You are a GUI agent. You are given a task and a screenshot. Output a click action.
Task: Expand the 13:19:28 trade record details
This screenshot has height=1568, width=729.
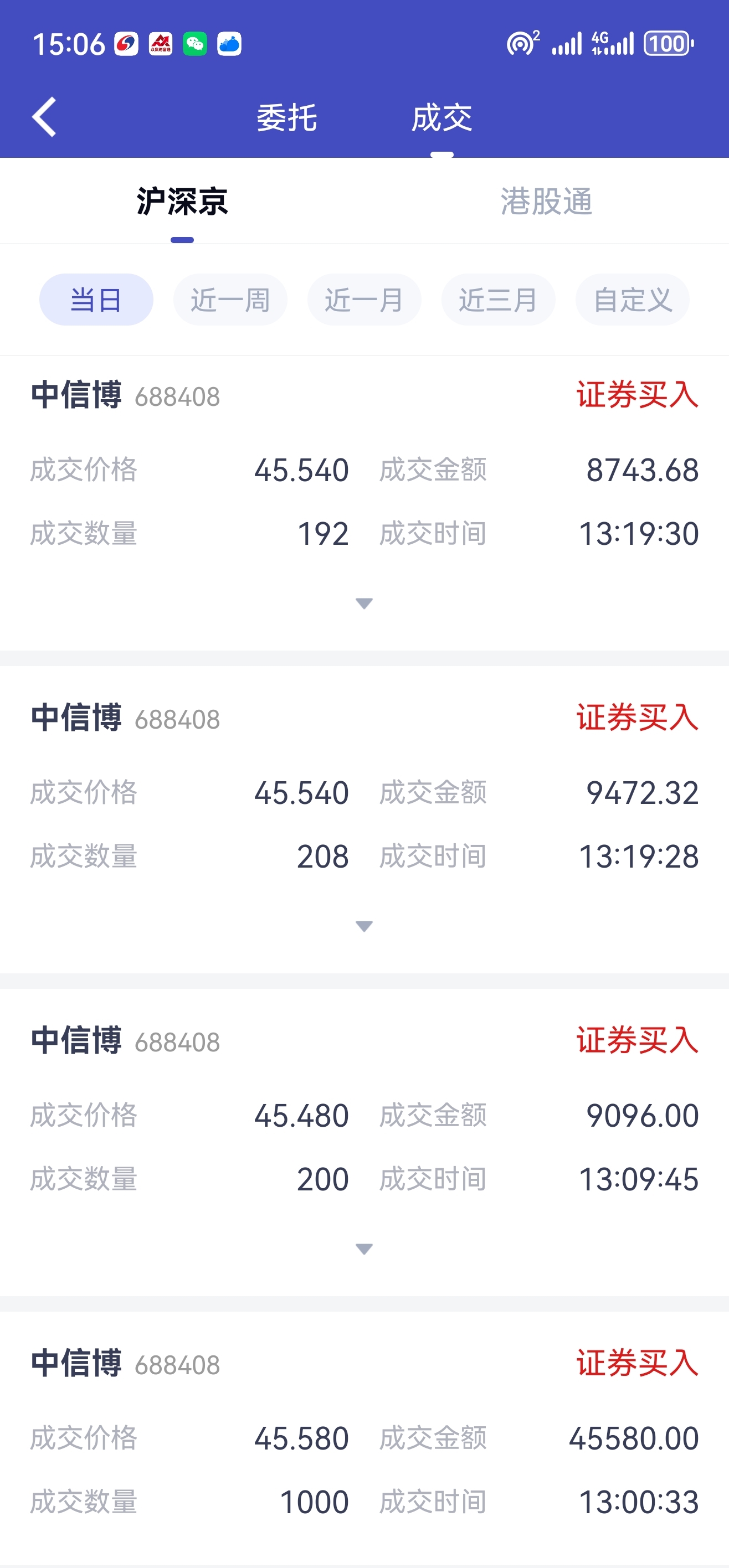(x=364, y=926)
